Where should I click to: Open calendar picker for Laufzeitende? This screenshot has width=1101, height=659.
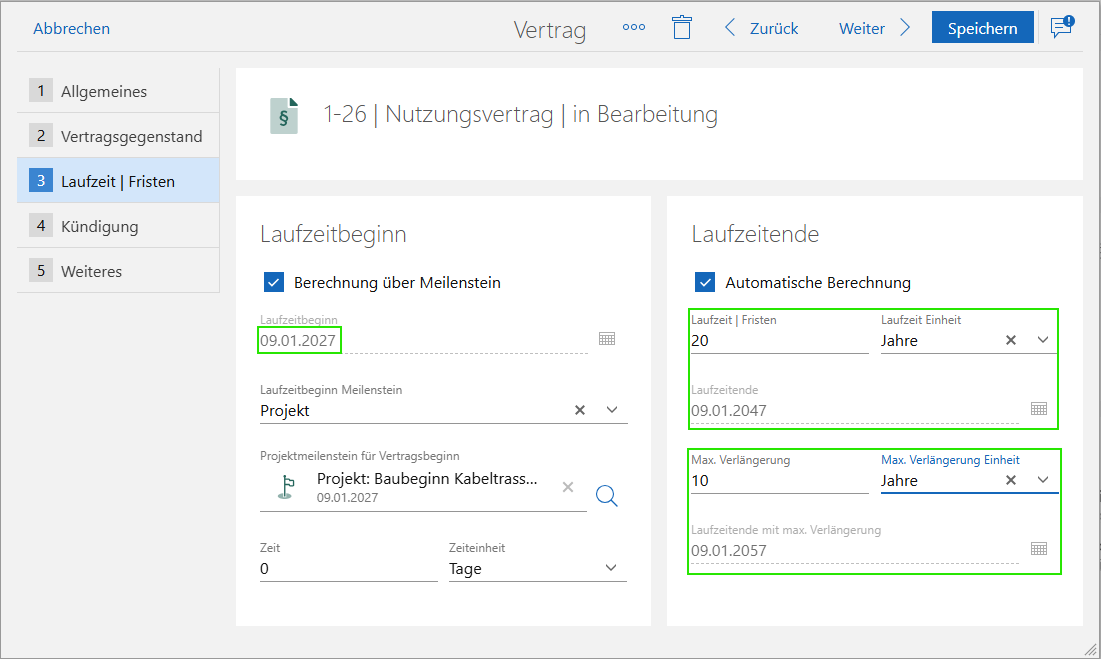tap(1039, 409)
